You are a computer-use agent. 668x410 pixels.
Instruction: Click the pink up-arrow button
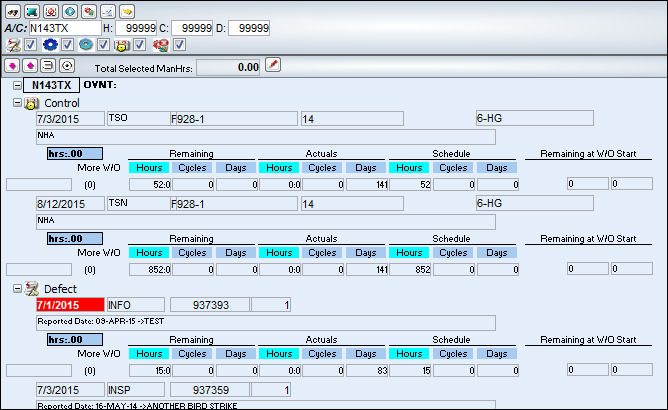(x=30, y=66)
